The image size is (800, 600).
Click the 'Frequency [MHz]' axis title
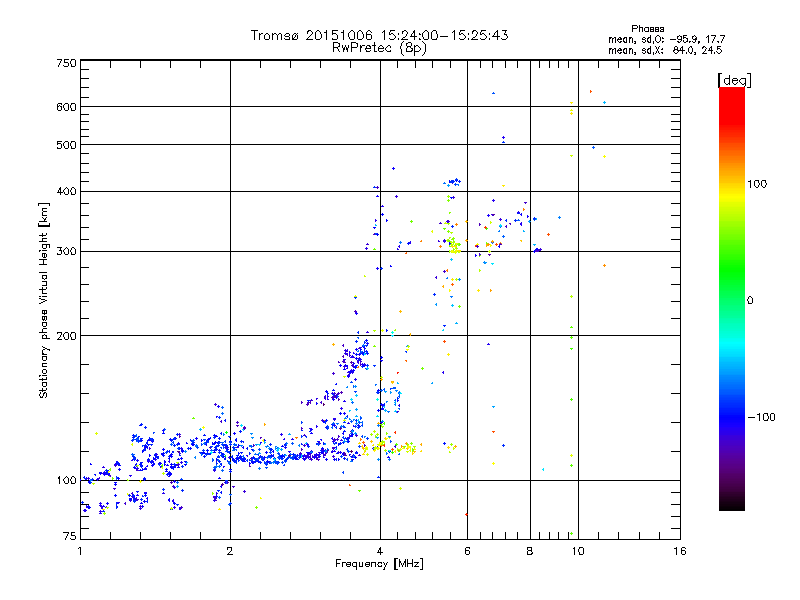tap(379, 564)
